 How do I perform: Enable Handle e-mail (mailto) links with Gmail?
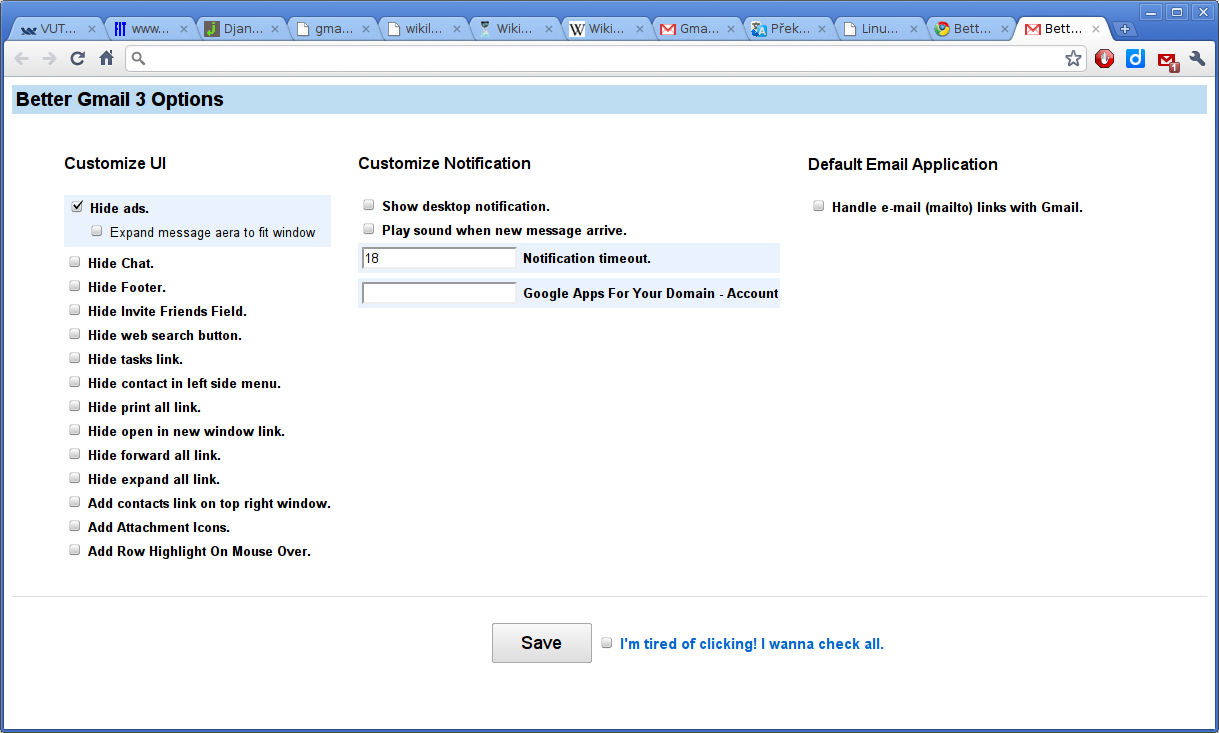click(819, 206)
